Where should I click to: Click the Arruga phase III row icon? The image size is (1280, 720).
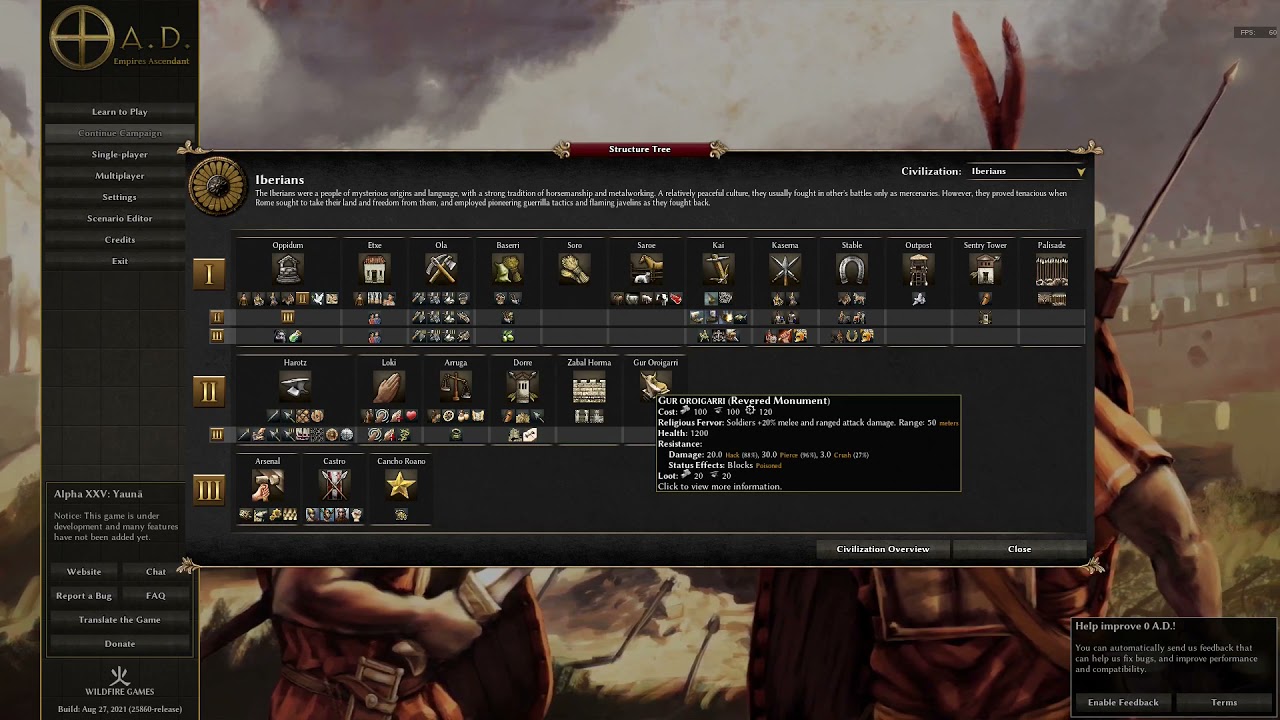(456, 435)
